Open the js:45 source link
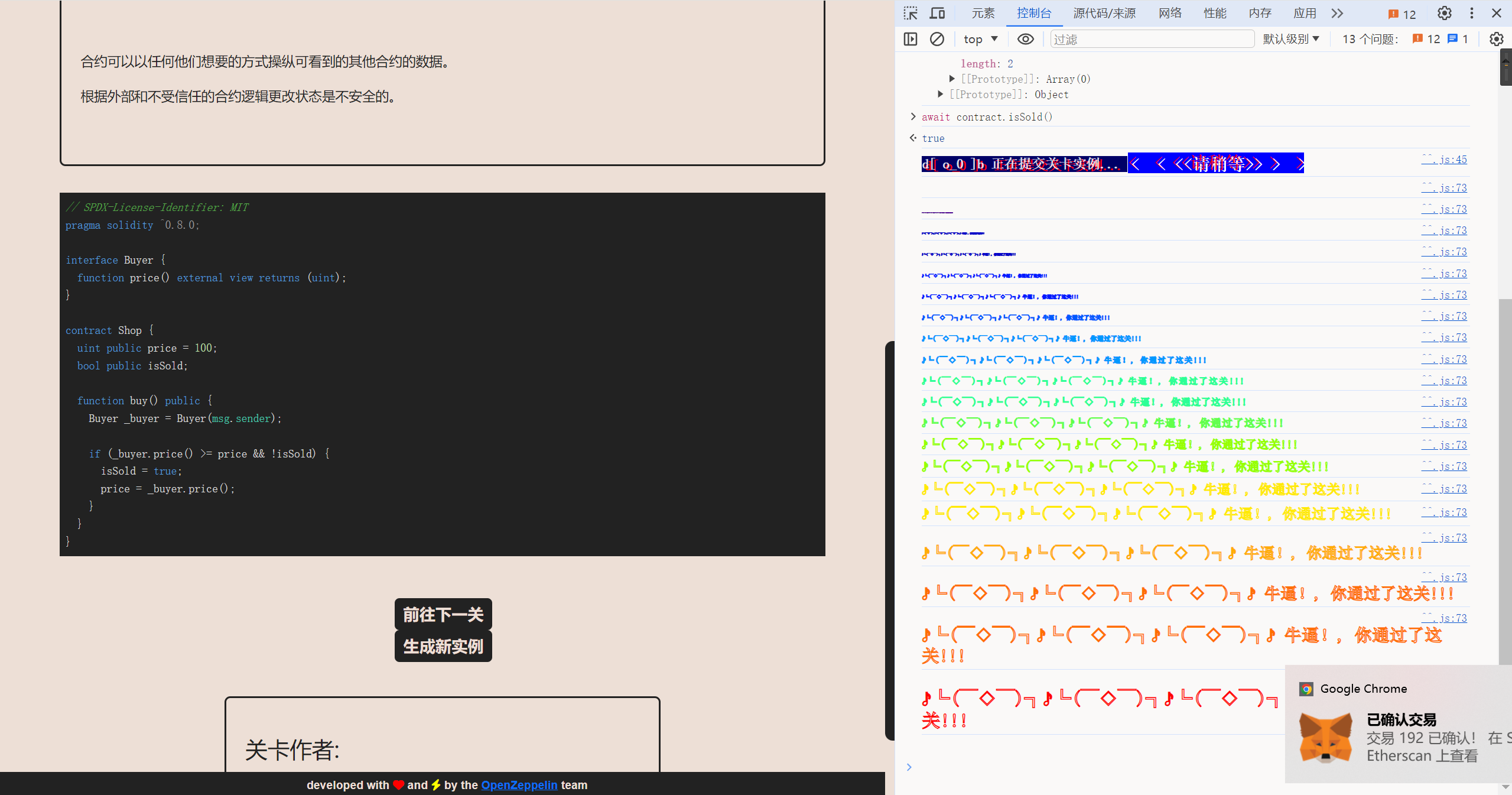This screenshot has height=795, width=1512. 1444,160
